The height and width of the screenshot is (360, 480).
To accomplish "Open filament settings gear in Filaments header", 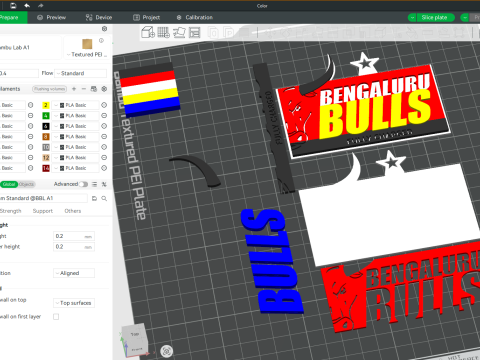I will point(104,89).
